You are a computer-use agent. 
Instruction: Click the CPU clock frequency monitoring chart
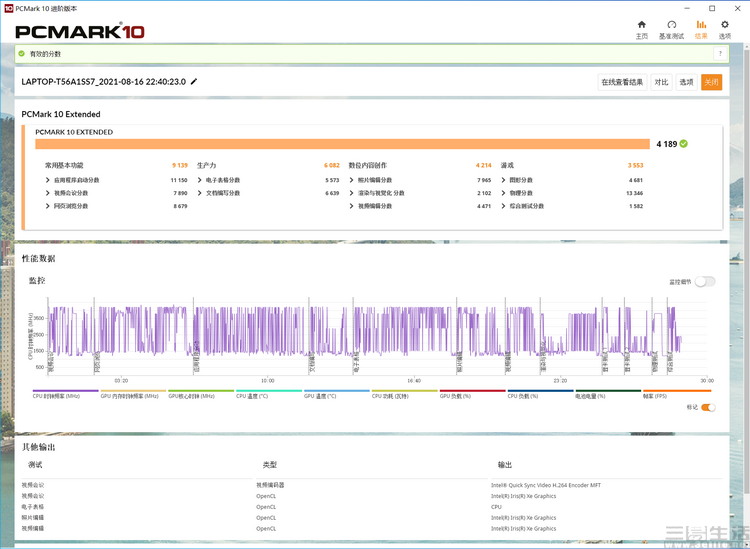point(378,335)
